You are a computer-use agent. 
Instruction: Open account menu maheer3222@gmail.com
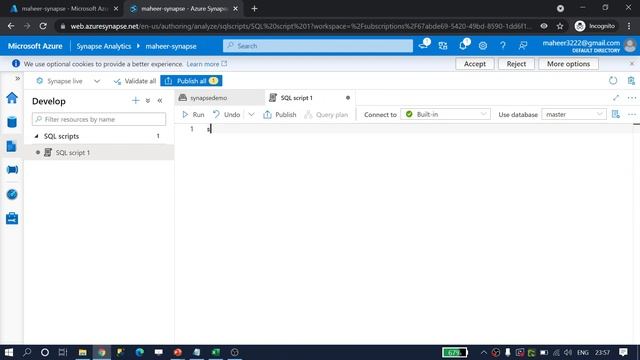(589, 46)
